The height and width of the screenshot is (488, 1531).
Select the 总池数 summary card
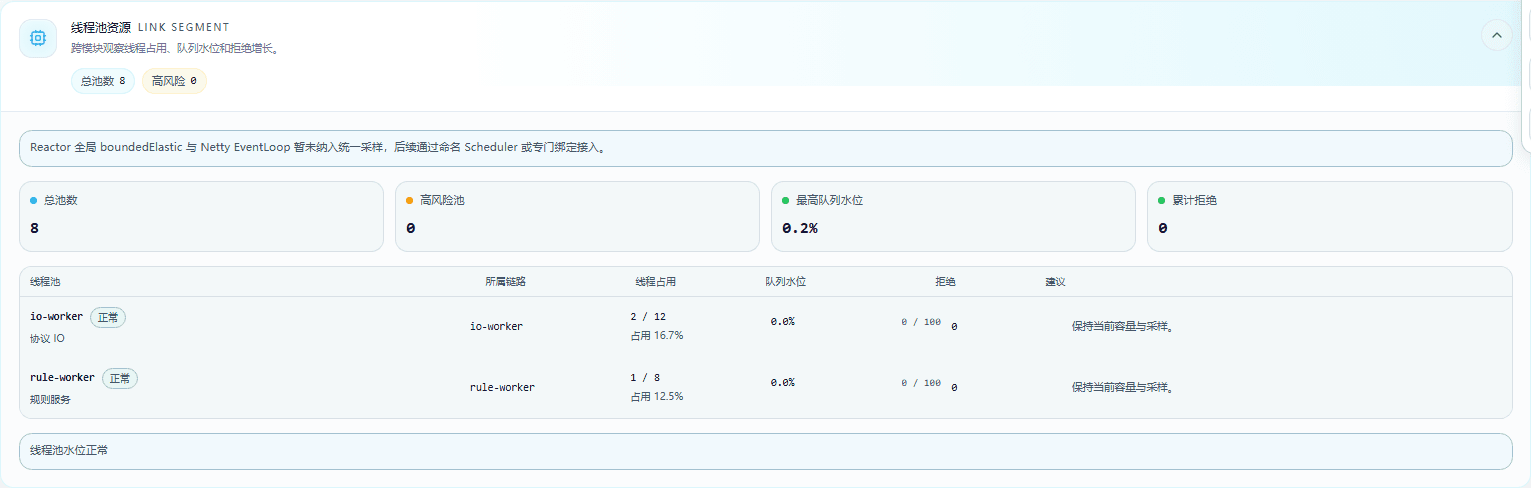click(x=201, y=216)
